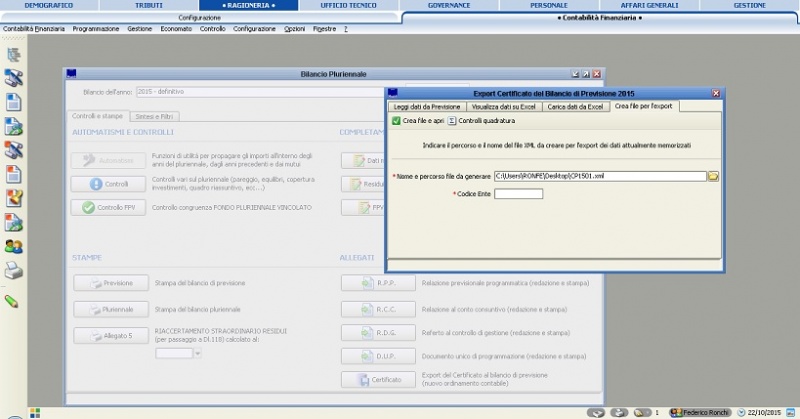
Task: Switch to Leggi dati da Previsione tab
Action: [427, 106]
